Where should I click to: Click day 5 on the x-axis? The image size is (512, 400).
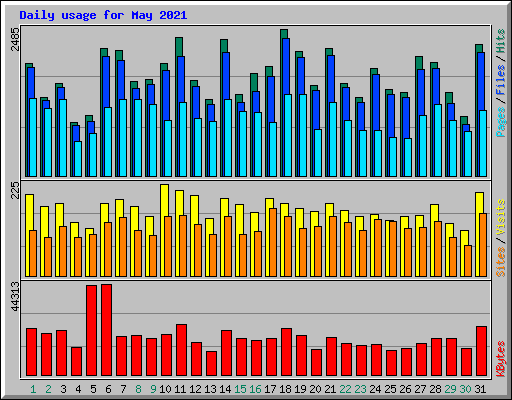tap(93, 389)
